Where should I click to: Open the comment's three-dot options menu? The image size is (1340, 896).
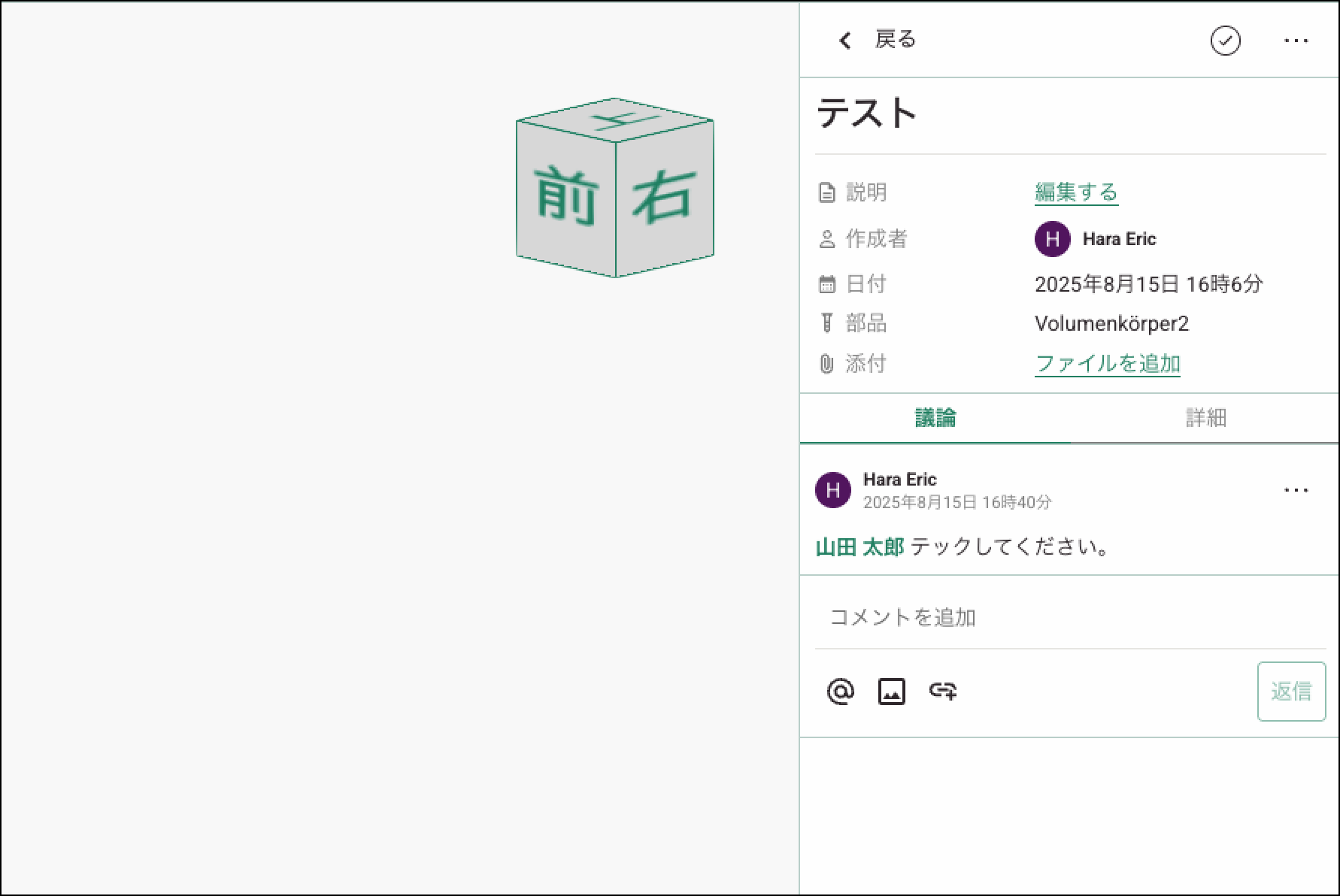pyautogui.click(x=1296, y=490)
